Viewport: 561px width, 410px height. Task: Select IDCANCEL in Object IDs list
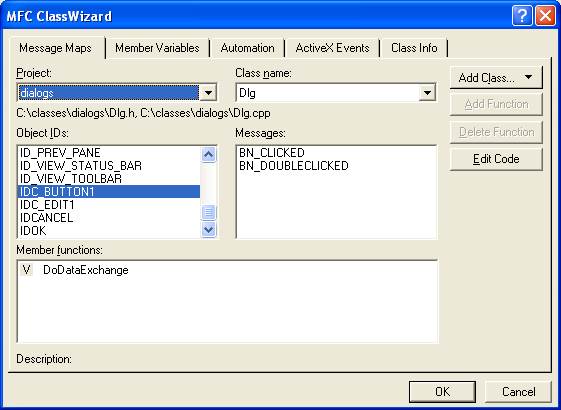[x=109, y=218]
